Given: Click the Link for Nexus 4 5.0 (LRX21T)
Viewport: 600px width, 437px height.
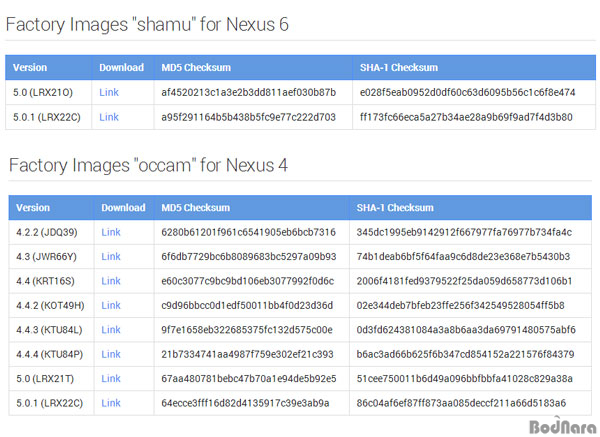Looking at the screenshot, I should (x=111, y=379).
